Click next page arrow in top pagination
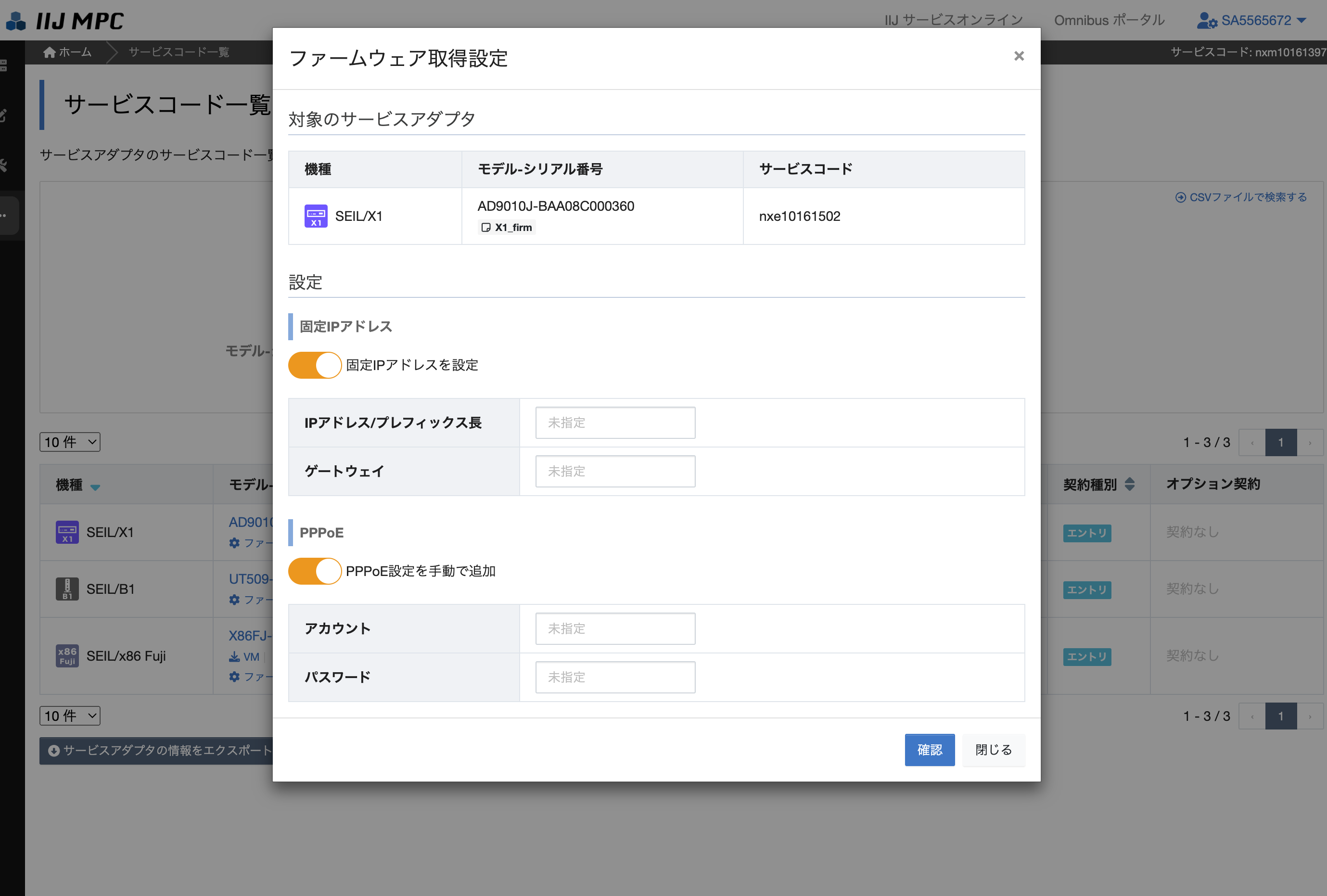The image size is (1327, 896). point(1310,443)
